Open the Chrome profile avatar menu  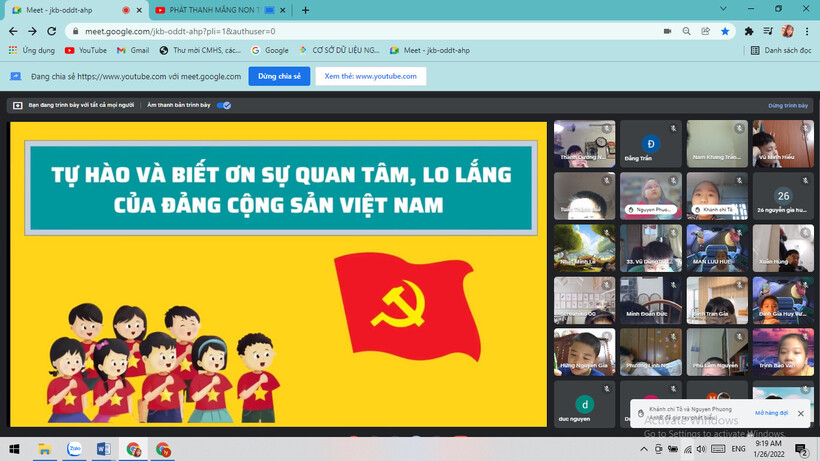pyautogui.click(x=787, y=31)
